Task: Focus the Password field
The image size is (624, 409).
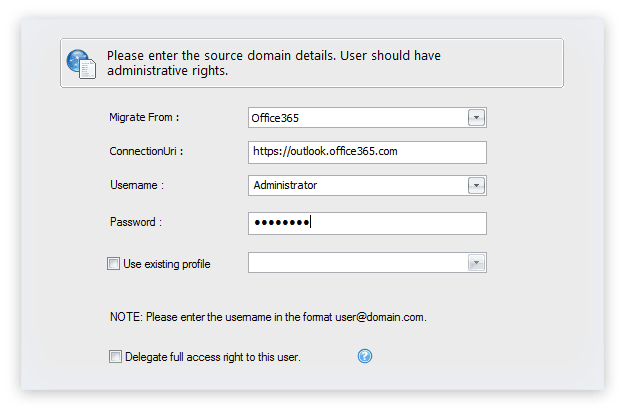Action: pos(366,223)
